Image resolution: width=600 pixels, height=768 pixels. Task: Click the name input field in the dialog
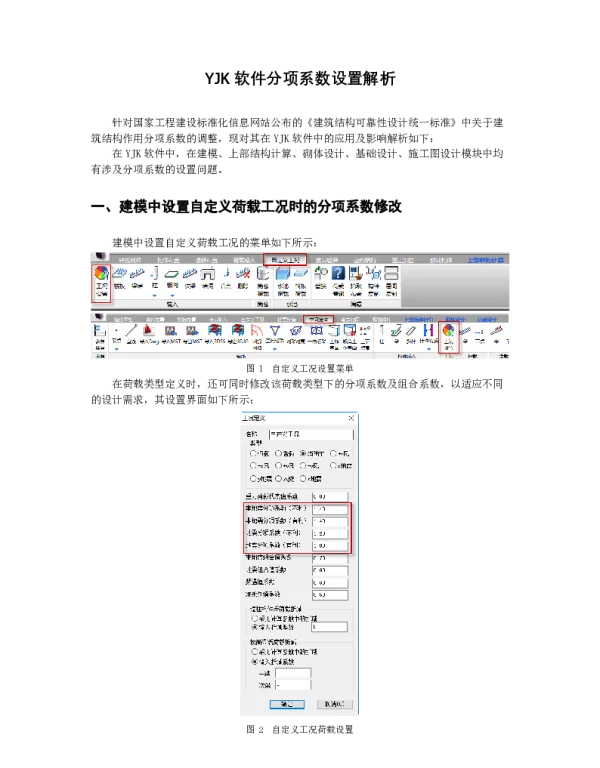pos(311,434)
